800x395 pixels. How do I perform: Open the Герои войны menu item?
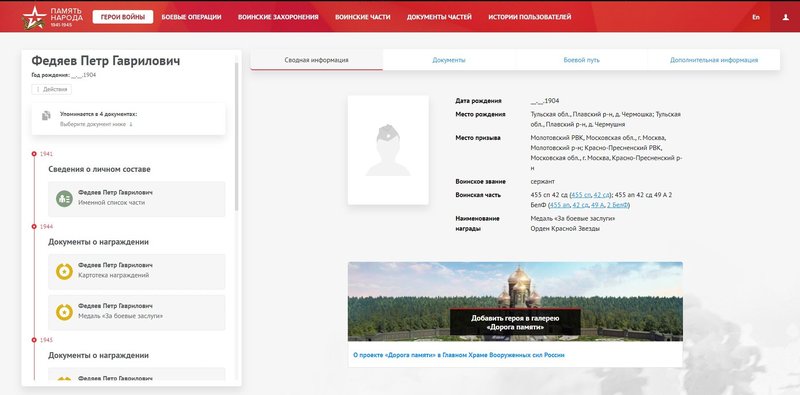click(123, 17)
